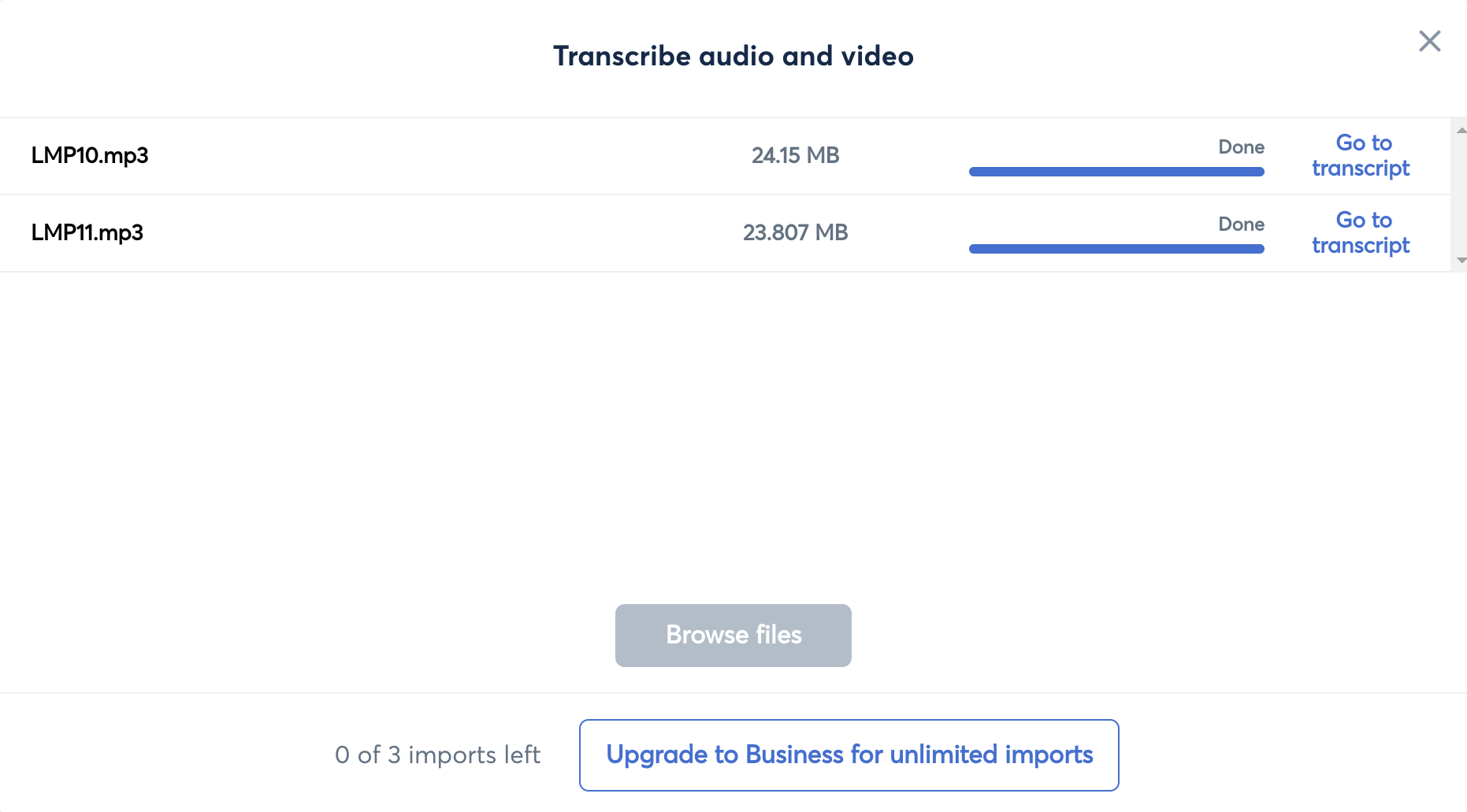Click the LMP10.mp3 progress bar
1467x812 pixels.
(1116, 172)
